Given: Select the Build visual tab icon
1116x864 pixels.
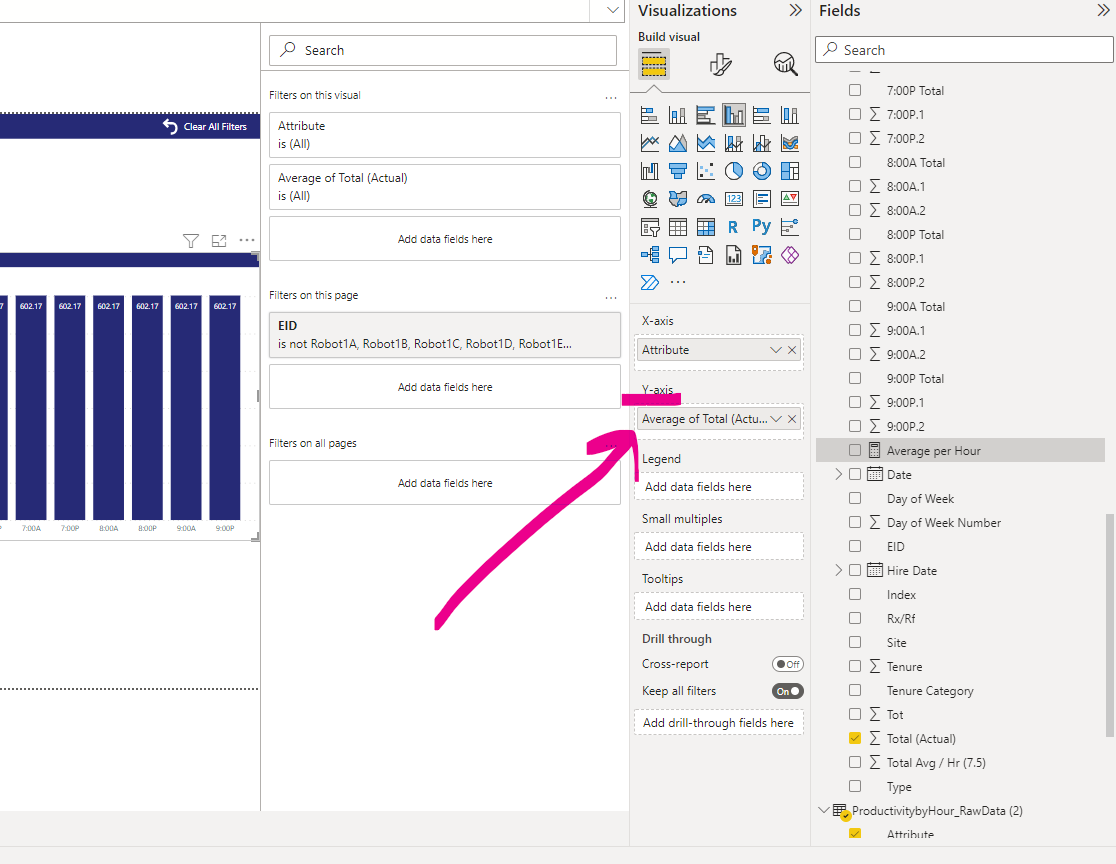Looking at the screenshot, I should pyautogui.click(x=653, y=65).
